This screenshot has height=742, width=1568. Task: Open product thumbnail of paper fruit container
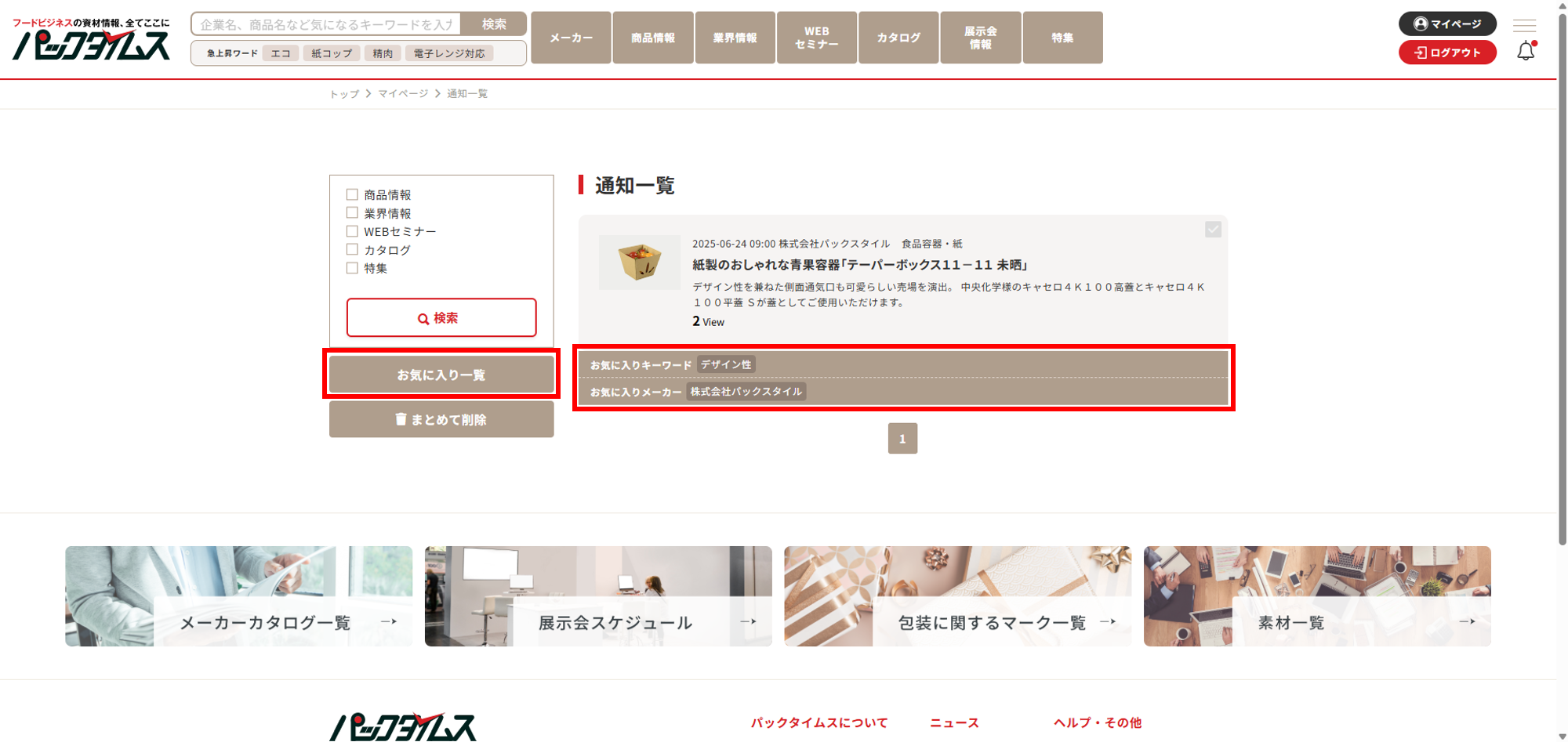(x=640, y=262)
